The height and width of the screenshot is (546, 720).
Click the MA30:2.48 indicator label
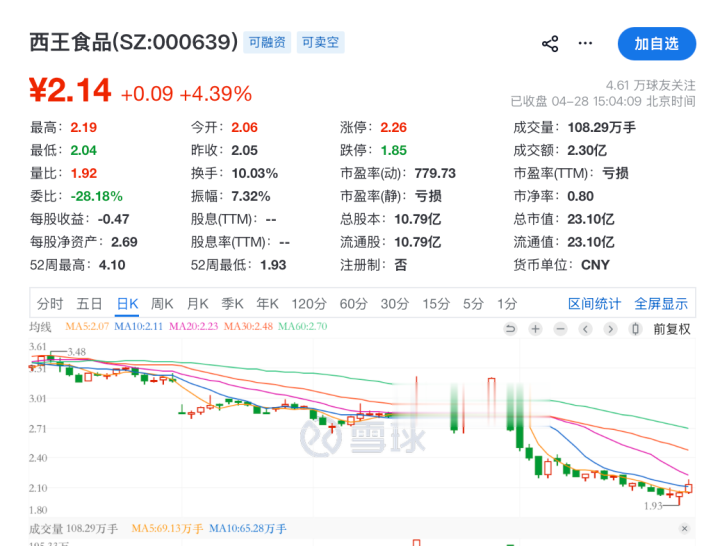pos(248,326)
